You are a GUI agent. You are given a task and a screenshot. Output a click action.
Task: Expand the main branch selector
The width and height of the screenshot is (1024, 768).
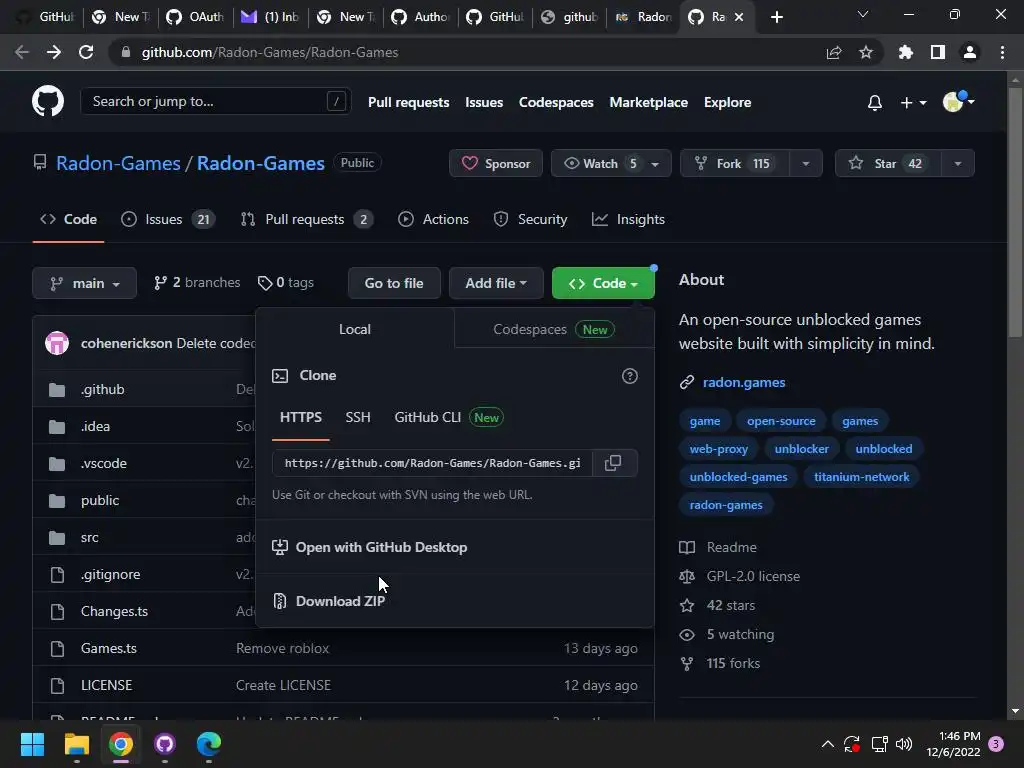click(x=84, y=283)
